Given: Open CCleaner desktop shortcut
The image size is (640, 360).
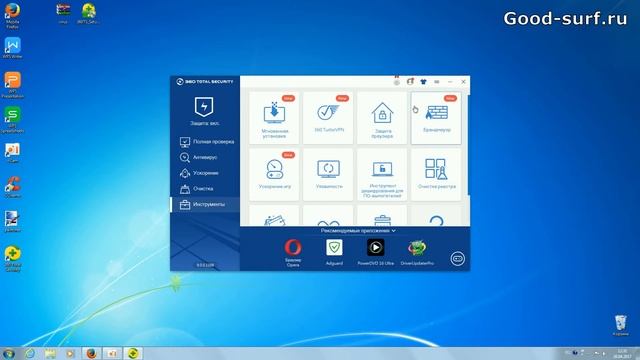Looking at the screenshot, I should (x=12, y=187).
